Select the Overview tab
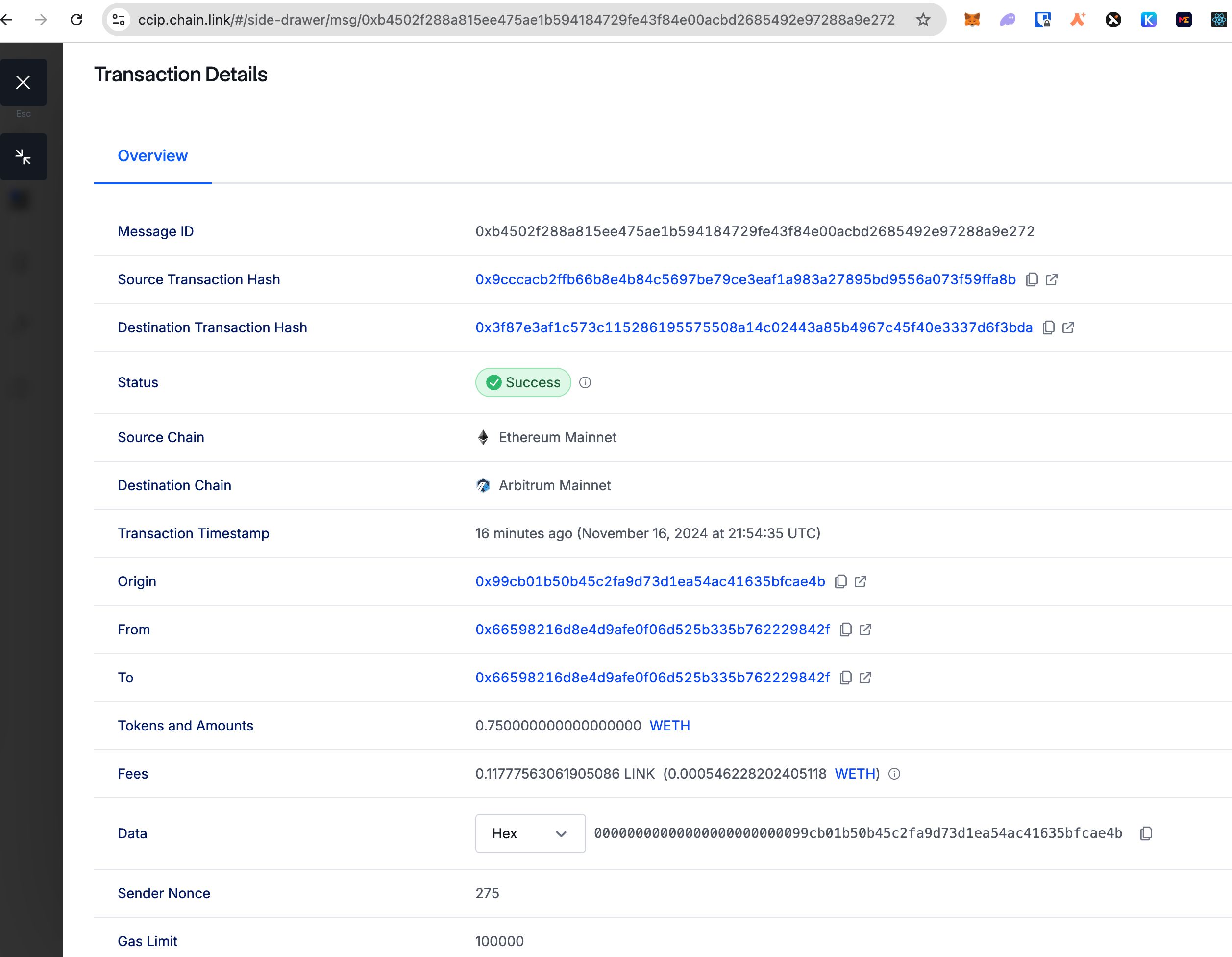 pos(153,156)
